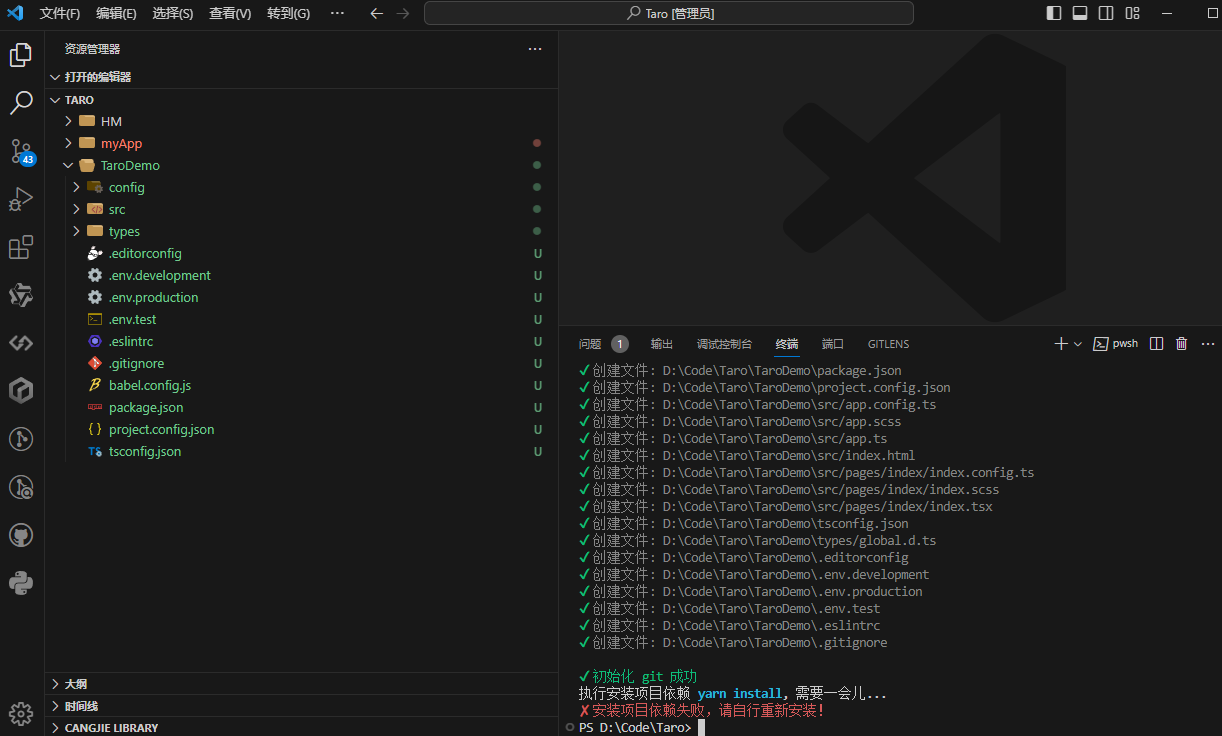
Task: Toggle primary side bar visibility
Action: 1054,13
